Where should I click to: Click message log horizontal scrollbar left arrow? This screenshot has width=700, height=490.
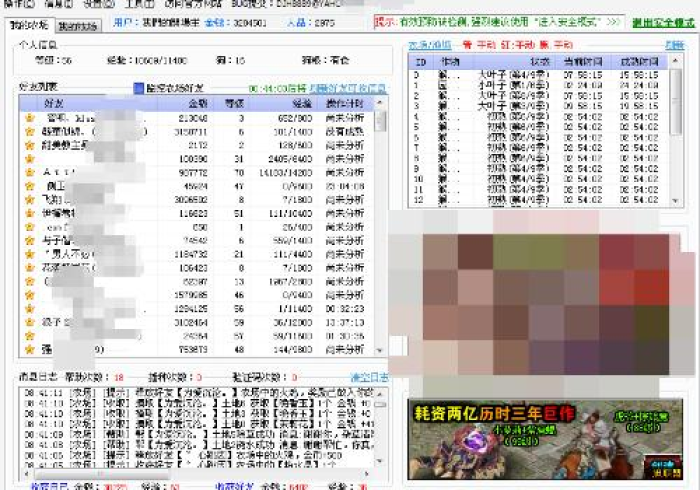click(25, 473)
